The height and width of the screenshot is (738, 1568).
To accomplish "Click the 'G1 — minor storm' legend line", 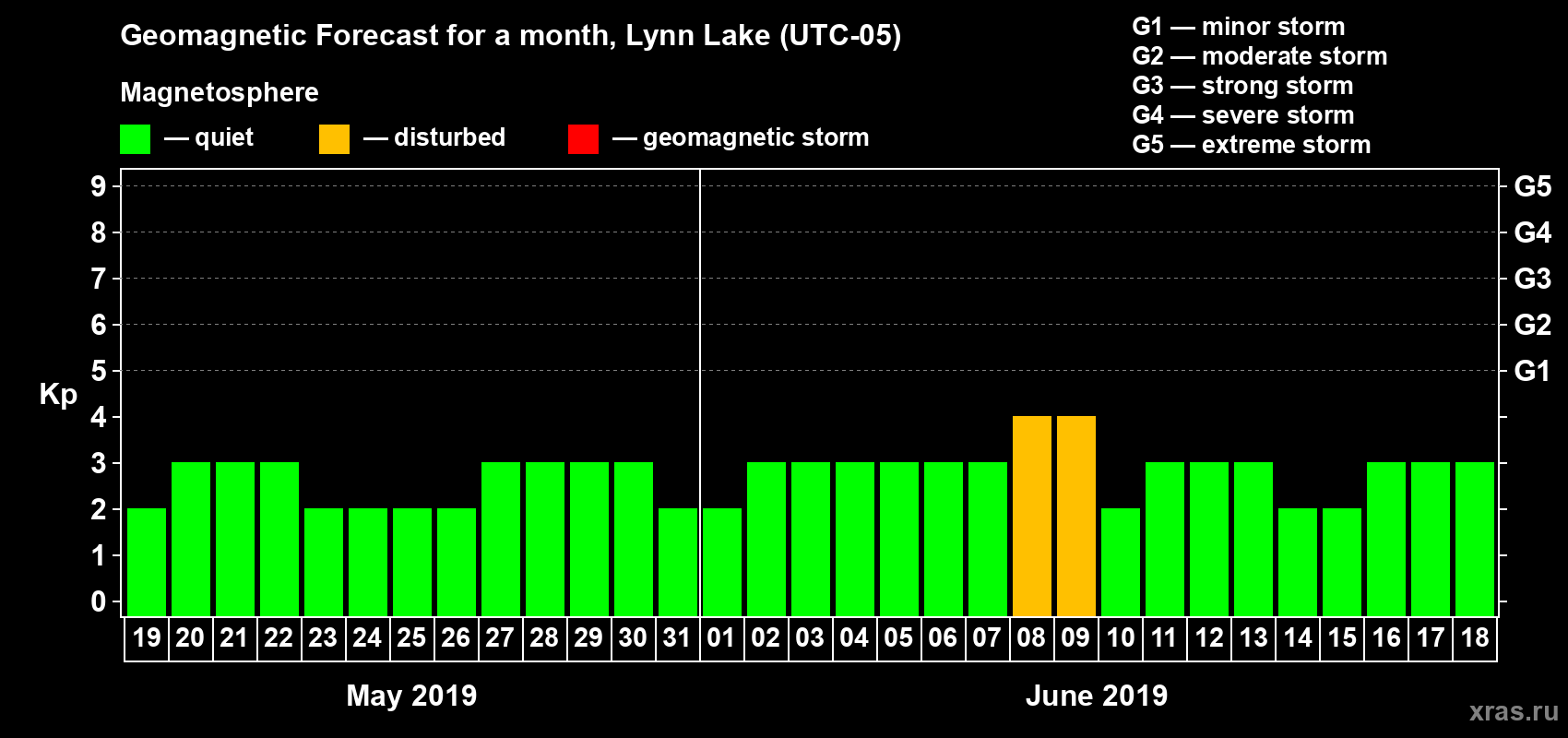I will tap(1238, 27).
